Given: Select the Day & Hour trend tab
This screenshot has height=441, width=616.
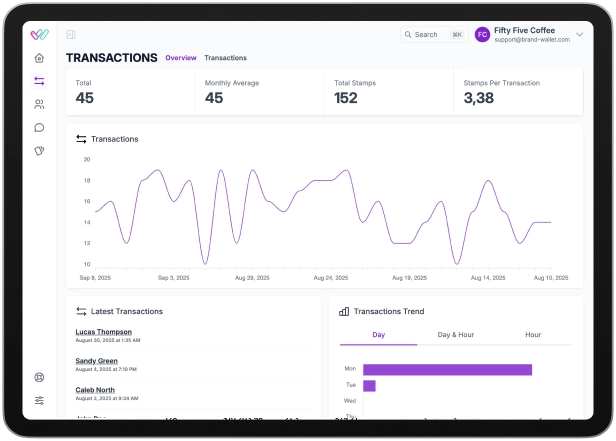Looking at the screenshot, I should click(x=455, y=335).
